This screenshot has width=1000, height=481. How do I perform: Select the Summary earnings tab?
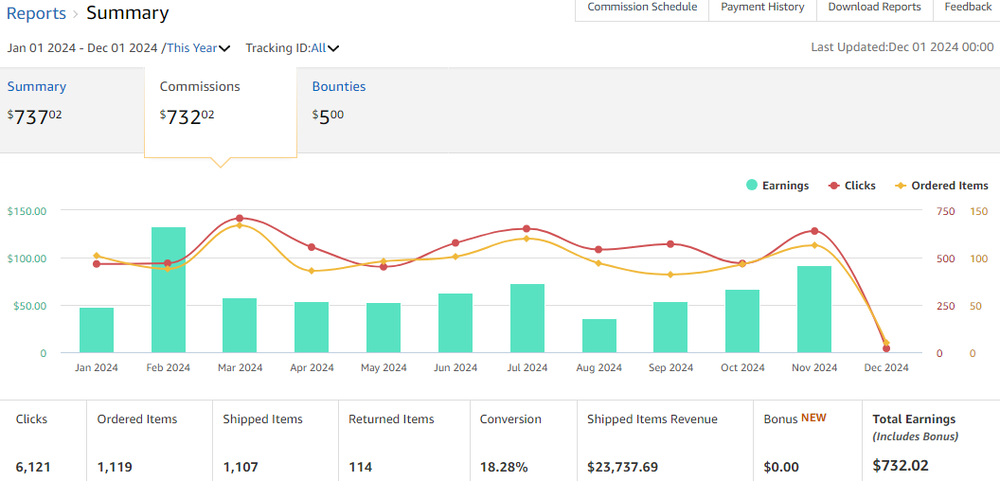pos(37,87)
